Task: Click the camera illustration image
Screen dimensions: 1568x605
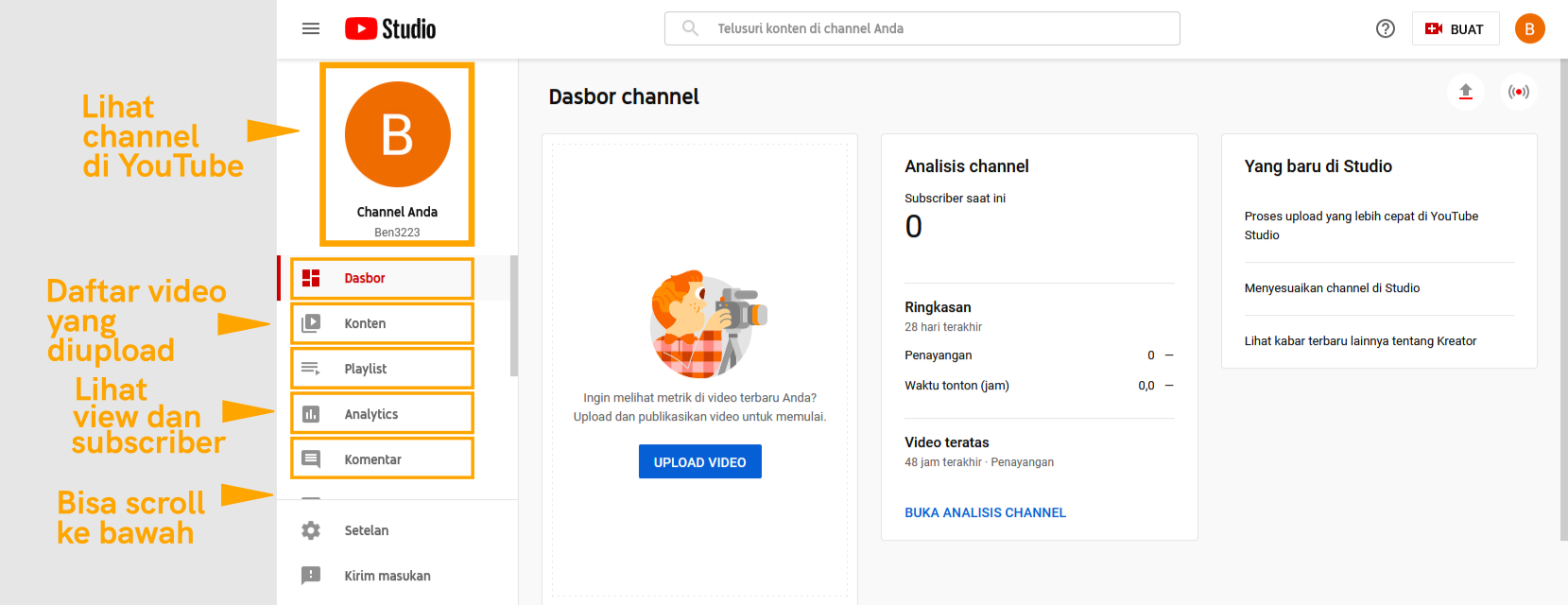Action: click(708, 324)
